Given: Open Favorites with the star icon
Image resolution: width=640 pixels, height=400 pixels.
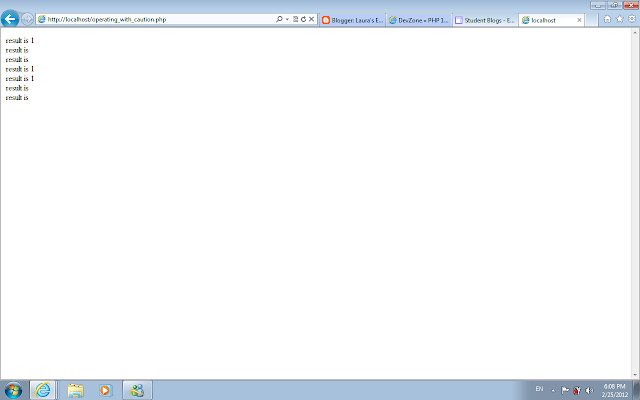Looking at the screenshot, I should pos(620,19).
